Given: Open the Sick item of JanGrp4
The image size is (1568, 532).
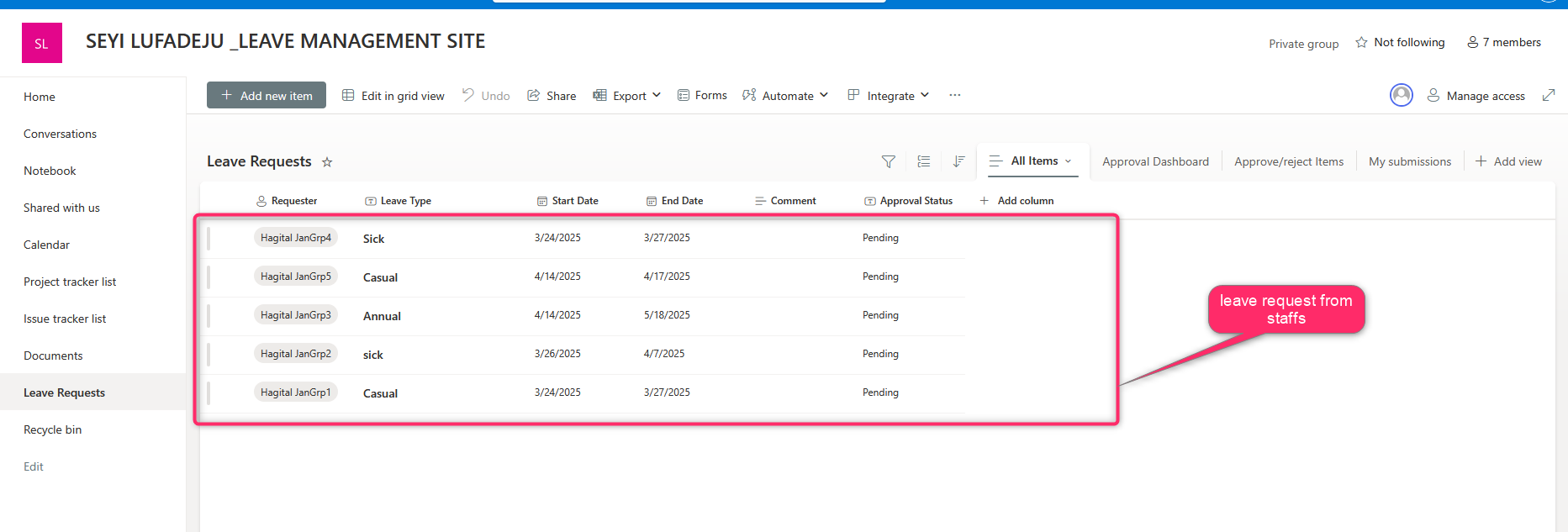Looking at the screenshot, I should click(x=373, y=239).
